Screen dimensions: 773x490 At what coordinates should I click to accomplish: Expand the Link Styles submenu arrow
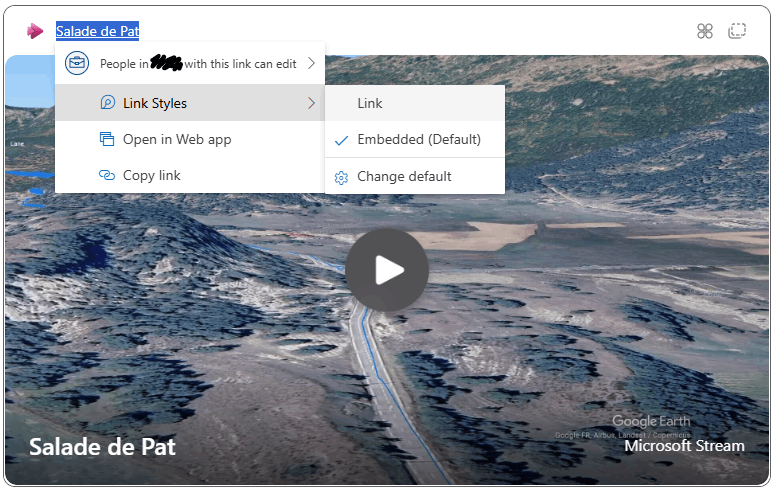(311, 103)
